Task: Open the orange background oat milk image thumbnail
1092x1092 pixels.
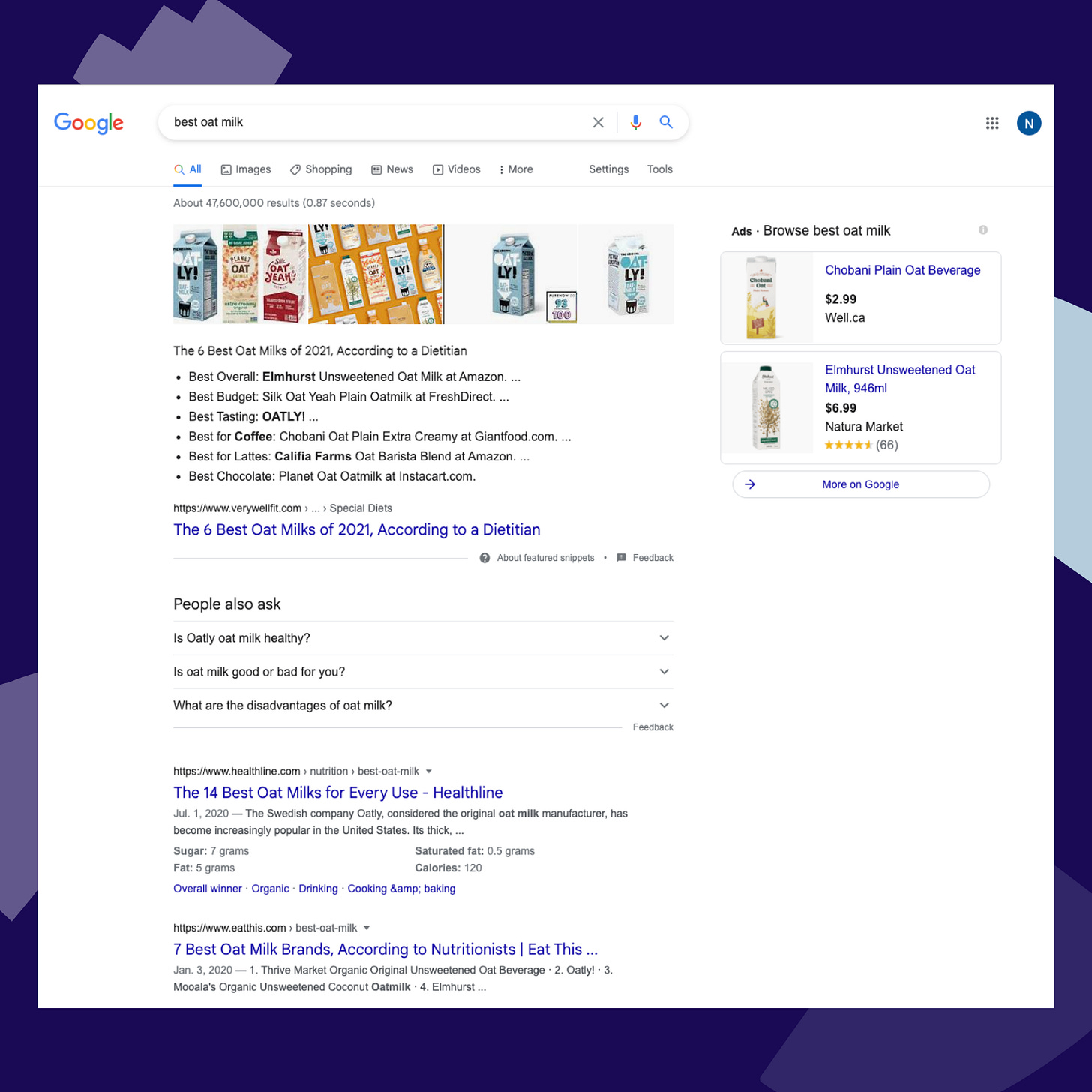Action: click(376, 274)
